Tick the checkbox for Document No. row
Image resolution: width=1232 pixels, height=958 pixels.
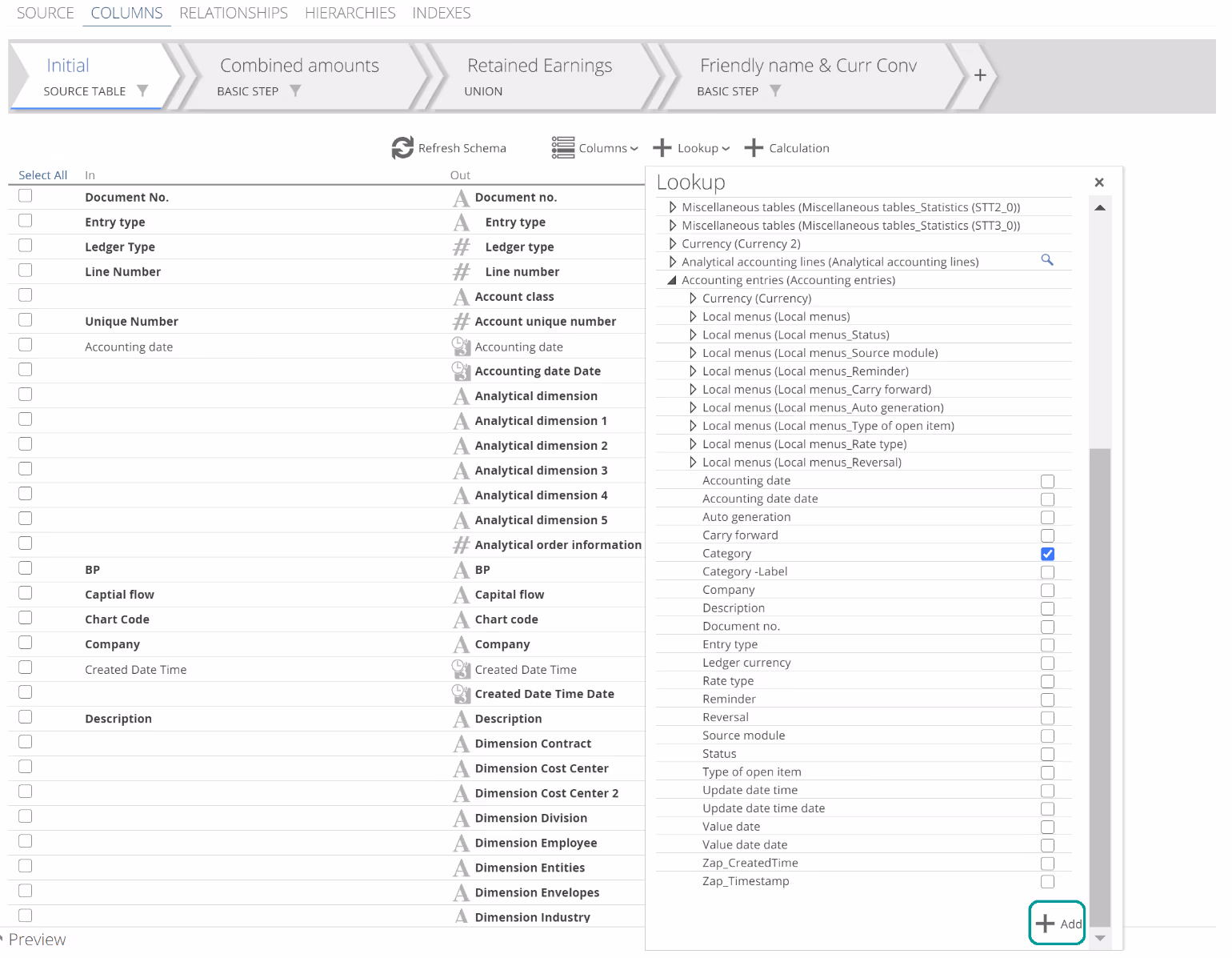click(x=26, y=196)
